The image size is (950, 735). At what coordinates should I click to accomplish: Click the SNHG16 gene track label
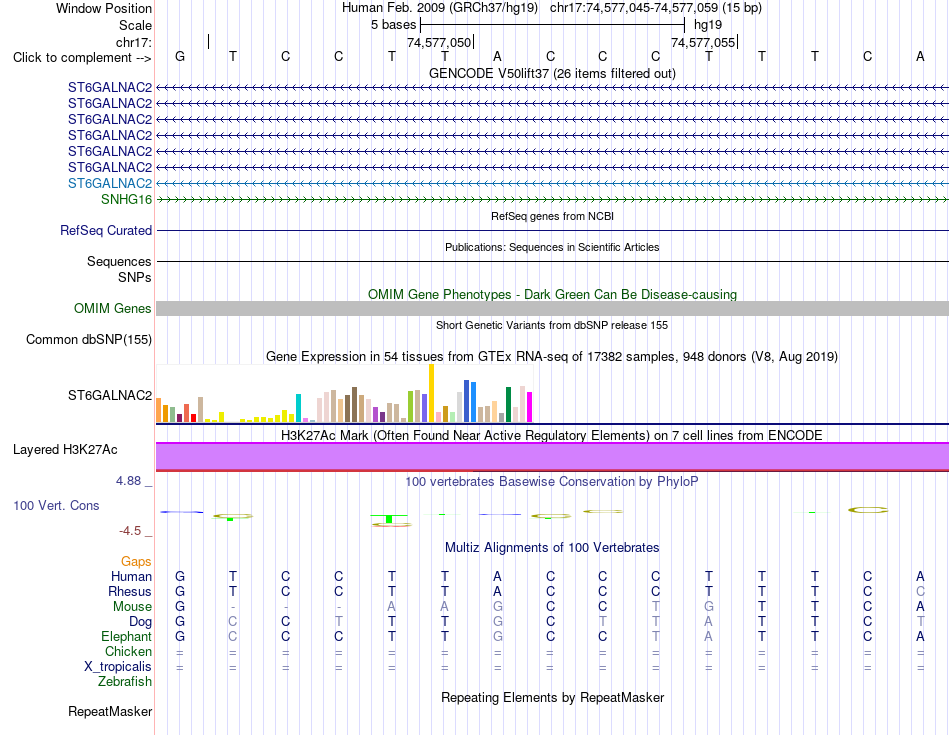tap(126, 199)
